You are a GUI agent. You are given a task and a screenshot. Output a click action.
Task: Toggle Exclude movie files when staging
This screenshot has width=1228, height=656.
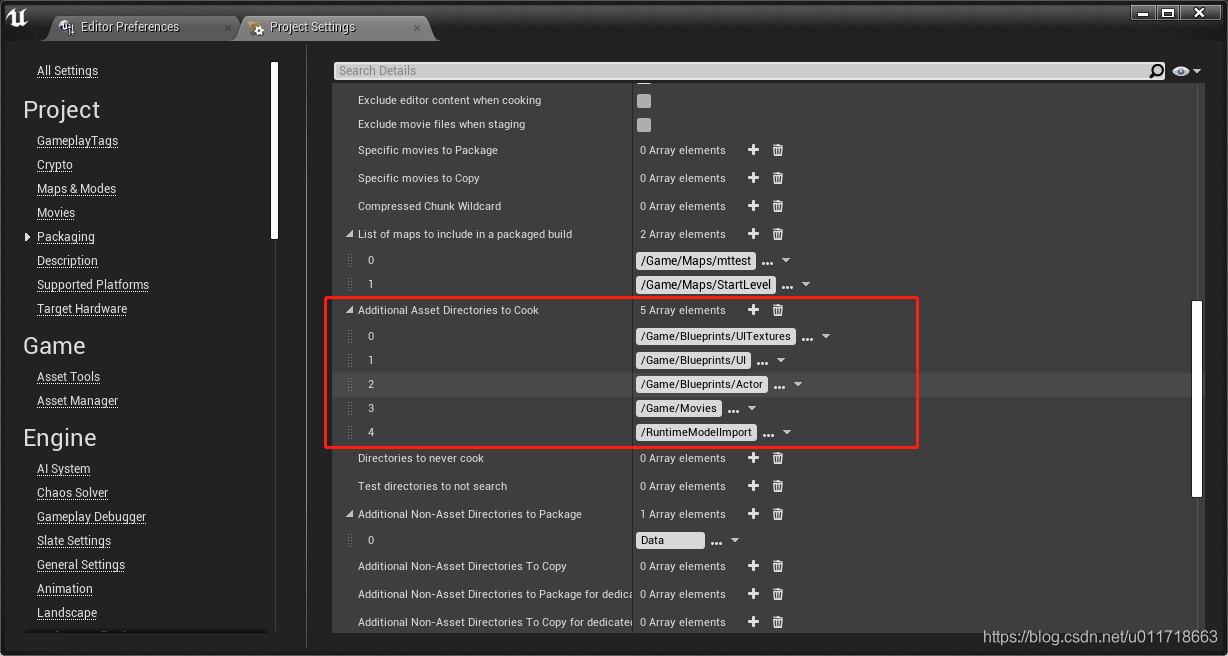(644, 125)
